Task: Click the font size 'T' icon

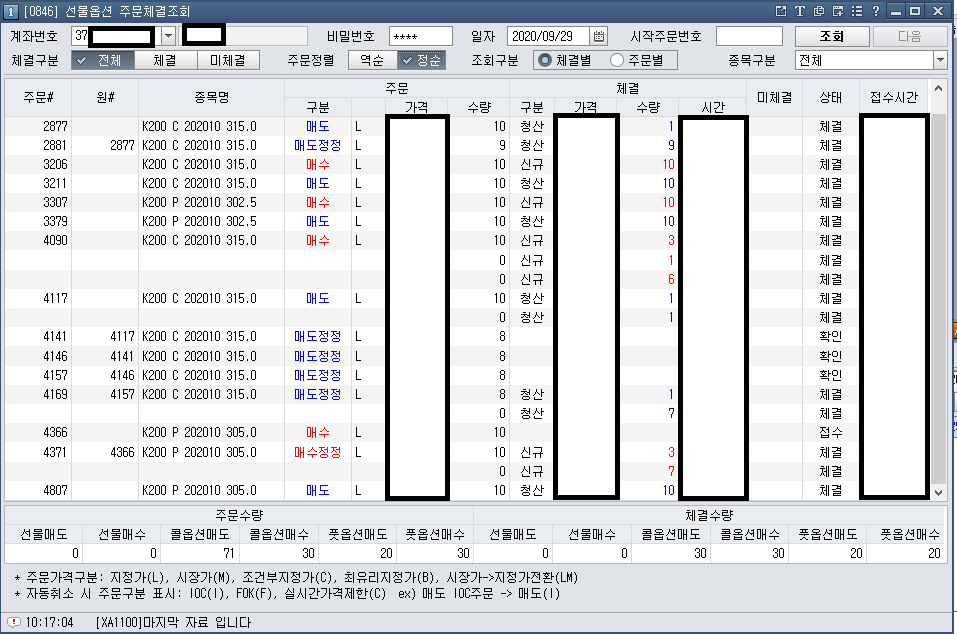Action: pyautogui.click(x=800, y=11)
